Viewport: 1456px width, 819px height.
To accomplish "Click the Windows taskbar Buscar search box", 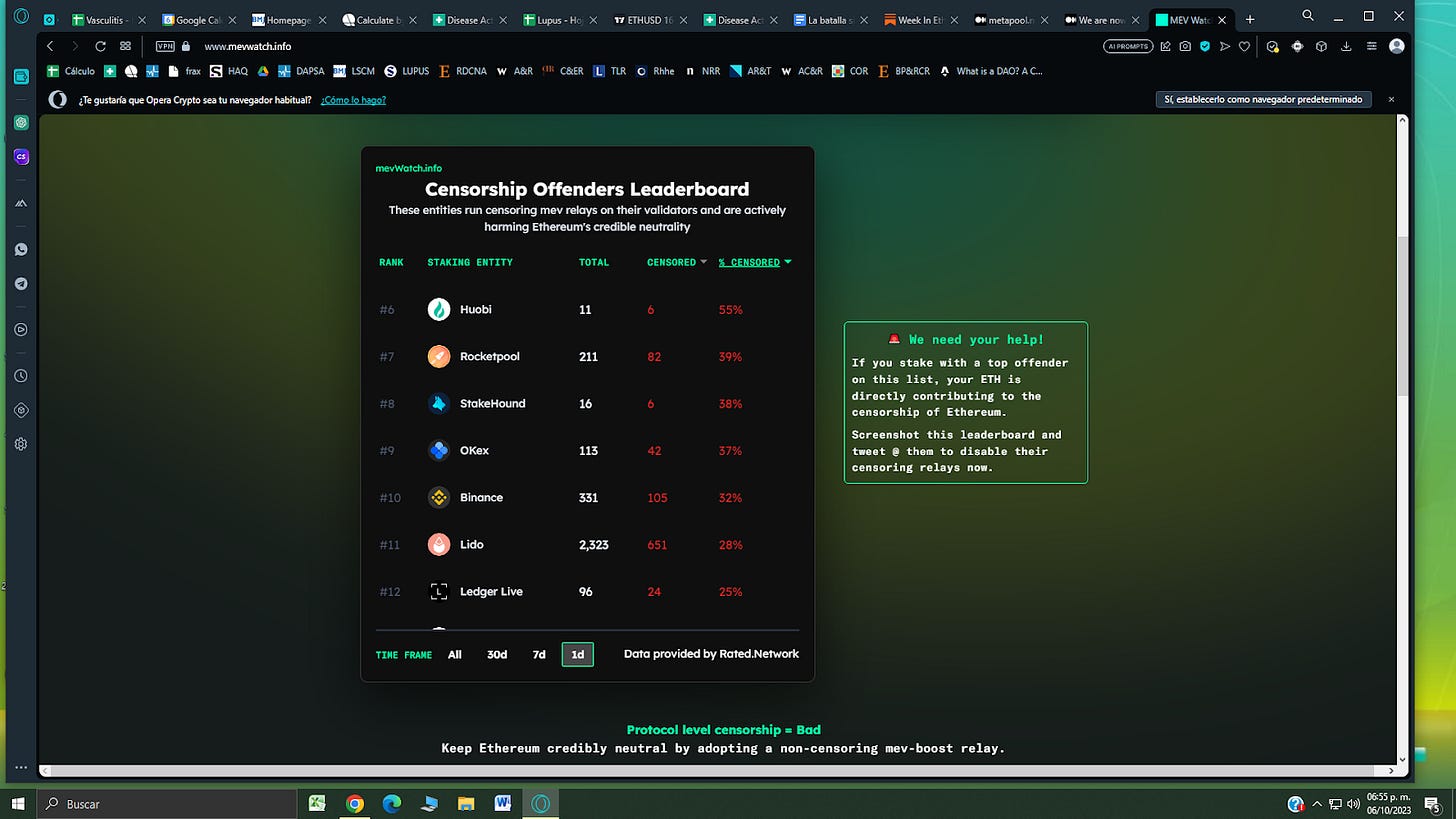I will tap(167, 804).
